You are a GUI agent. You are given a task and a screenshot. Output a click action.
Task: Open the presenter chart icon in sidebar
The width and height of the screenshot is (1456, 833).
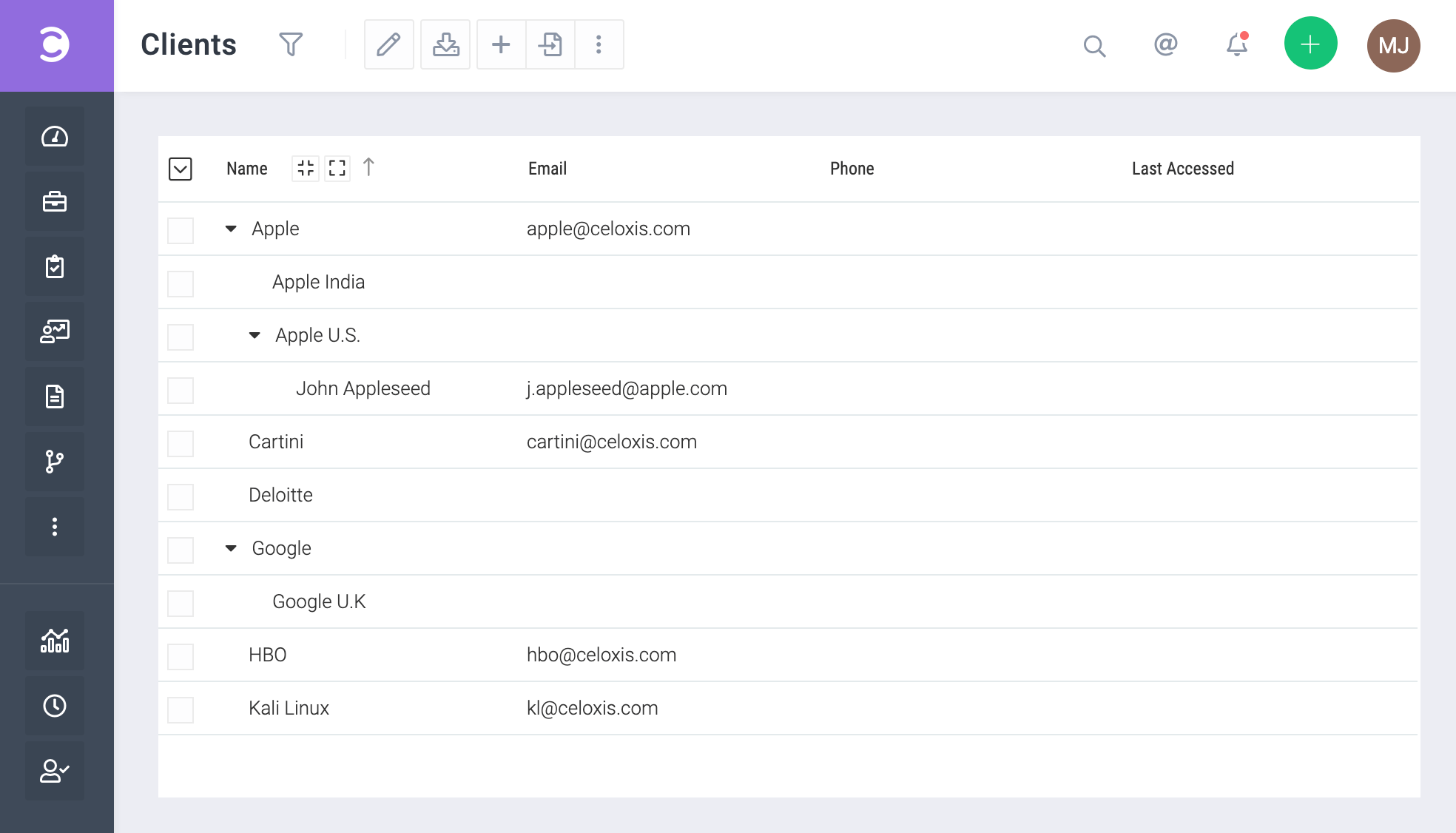55,331
